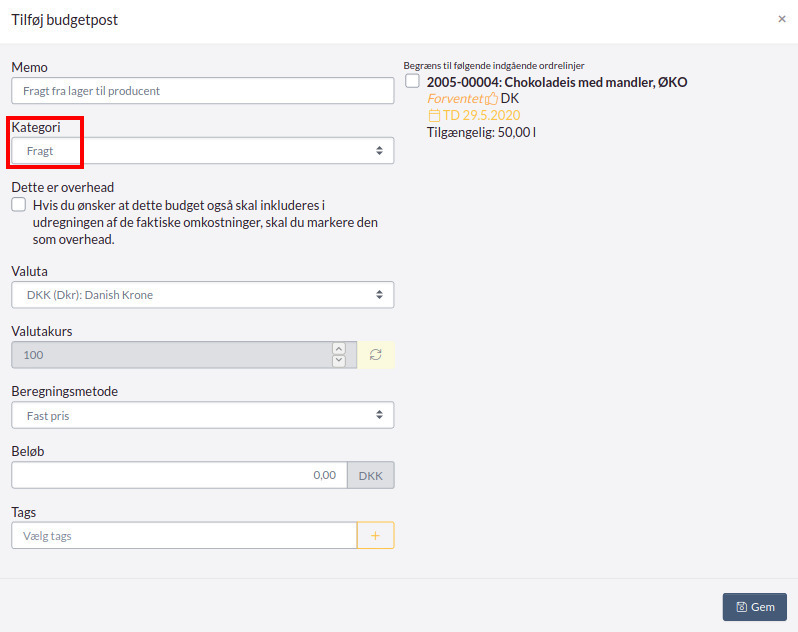Expand the Beregningsmetode dropdown
Screen dimensions: 798x632
coord(202,415)
